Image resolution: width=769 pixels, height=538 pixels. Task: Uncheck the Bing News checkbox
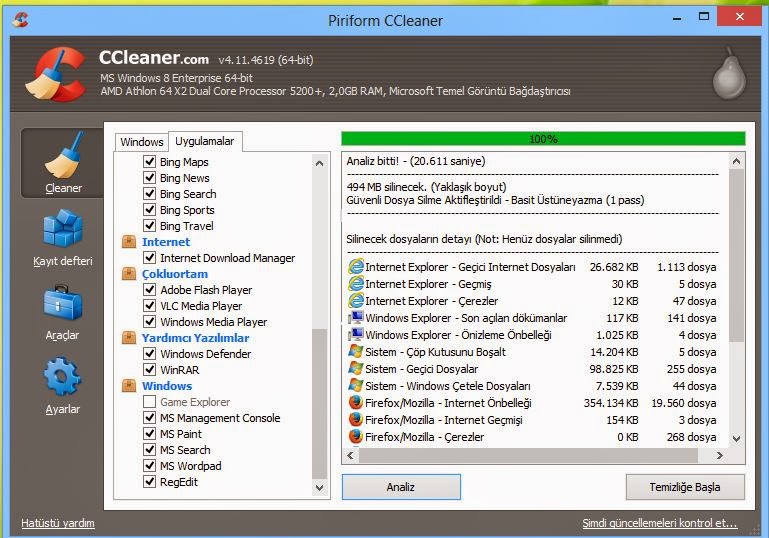[x=150, y=178]
